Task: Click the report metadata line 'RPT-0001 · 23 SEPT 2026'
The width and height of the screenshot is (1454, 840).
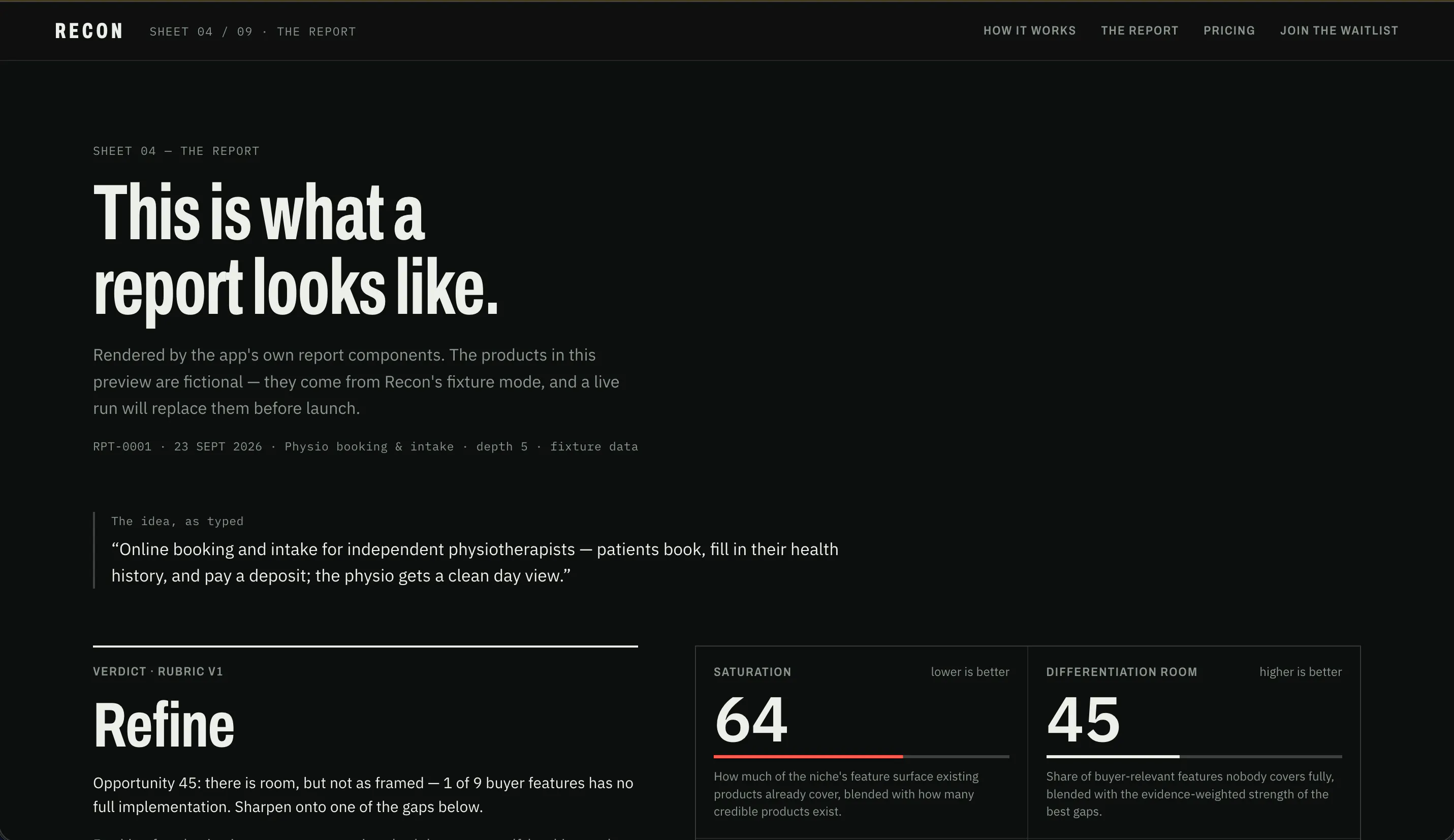Action: point(365,446)
